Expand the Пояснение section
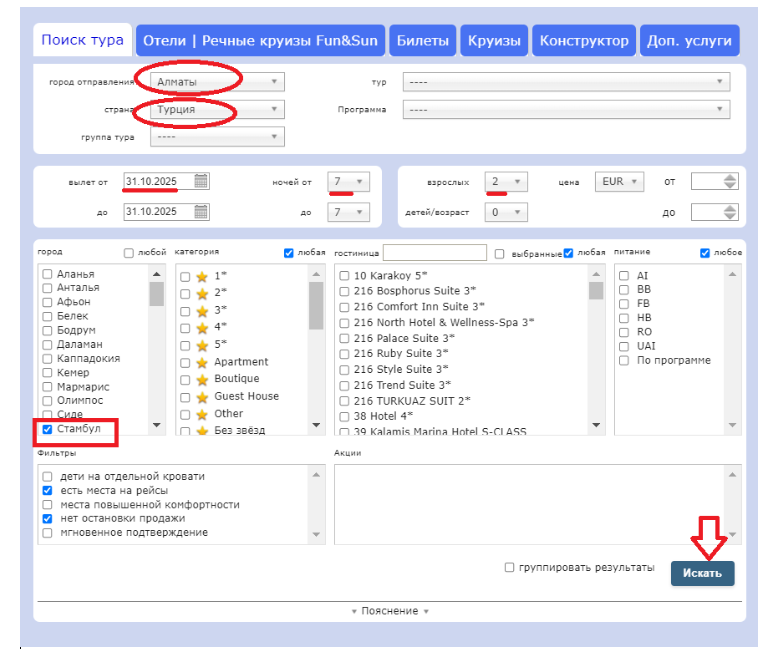Viewport: 777px width, 658px height. click(390, 611)
